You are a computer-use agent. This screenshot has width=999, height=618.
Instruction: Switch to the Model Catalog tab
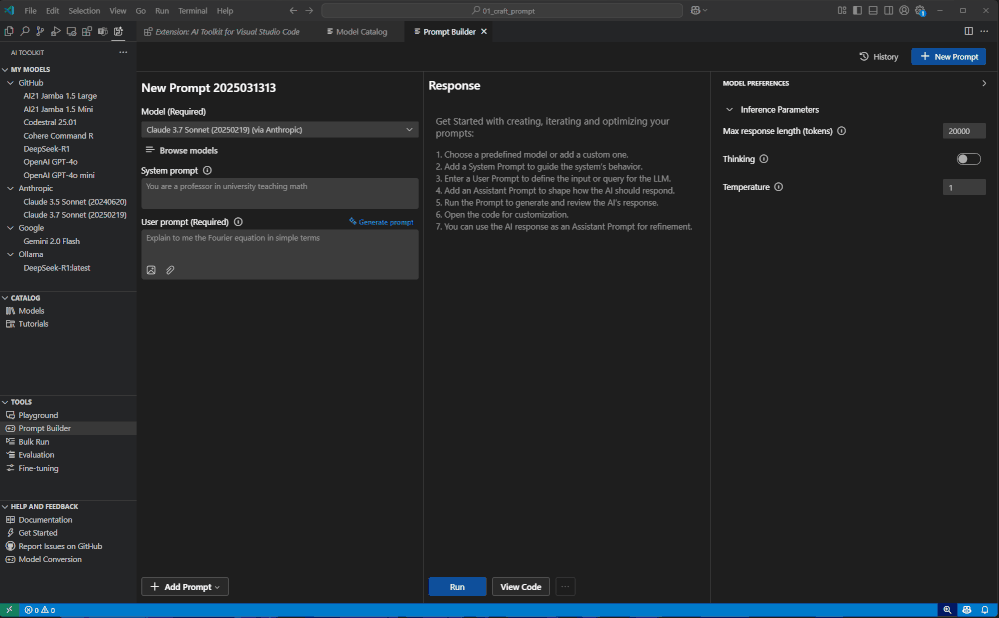pyautogui.click(x=356, y=31)
